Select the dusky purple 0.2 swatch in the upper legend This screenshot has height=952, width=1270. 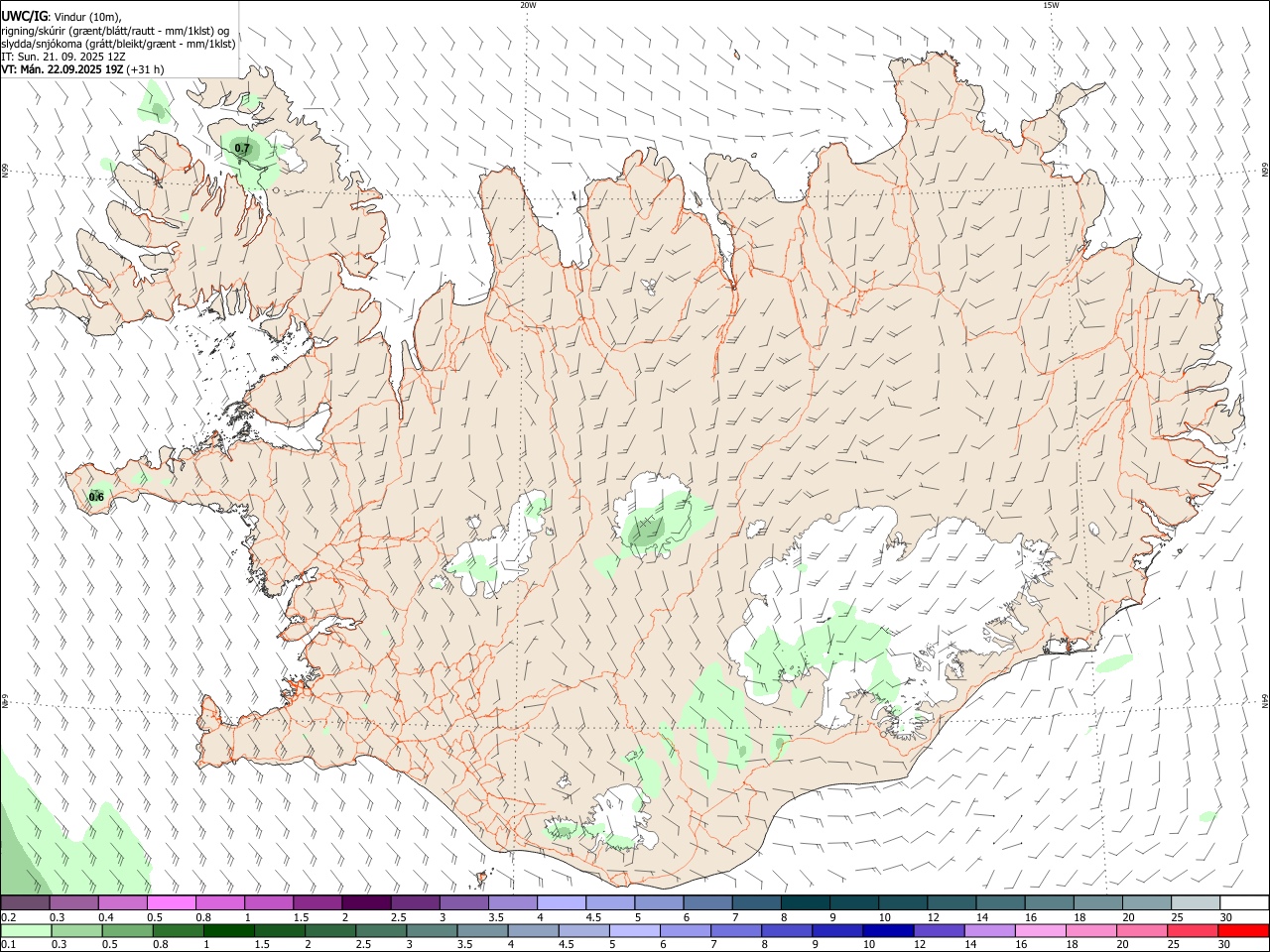25,902
